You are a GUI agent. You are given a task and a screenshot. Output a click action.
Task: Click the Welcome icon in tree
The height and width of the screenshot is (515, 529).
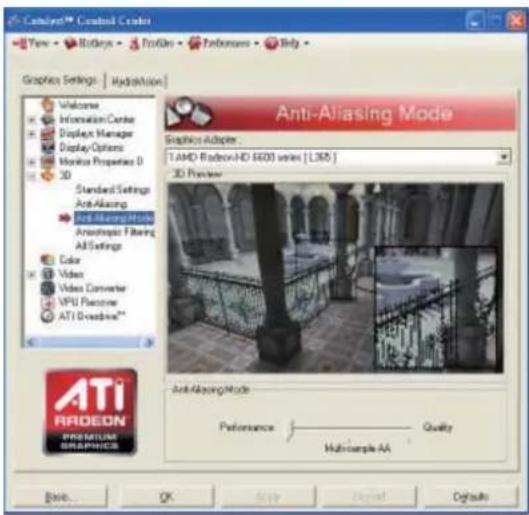tap(48, 105)
